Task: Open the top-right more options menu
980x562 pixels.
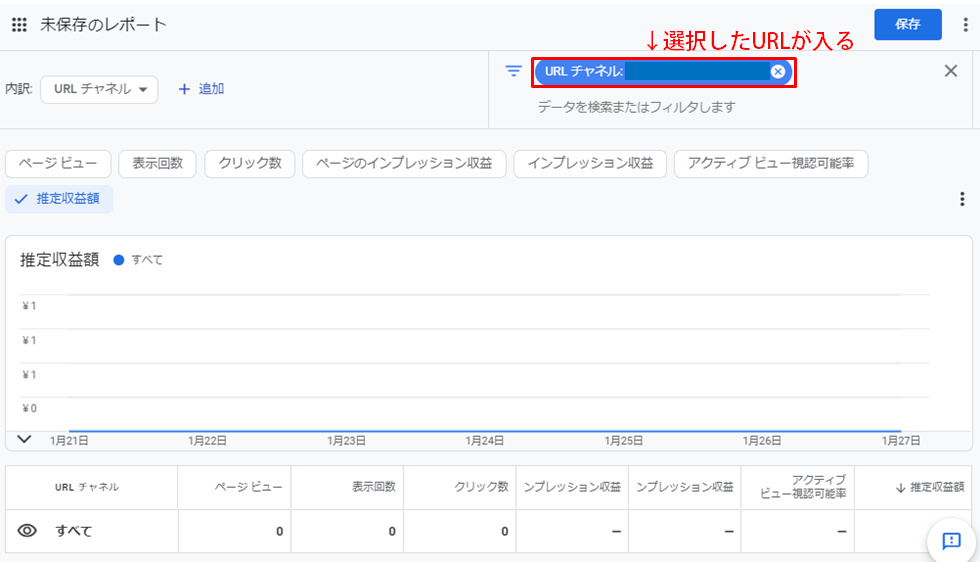Action: (966, 24)
